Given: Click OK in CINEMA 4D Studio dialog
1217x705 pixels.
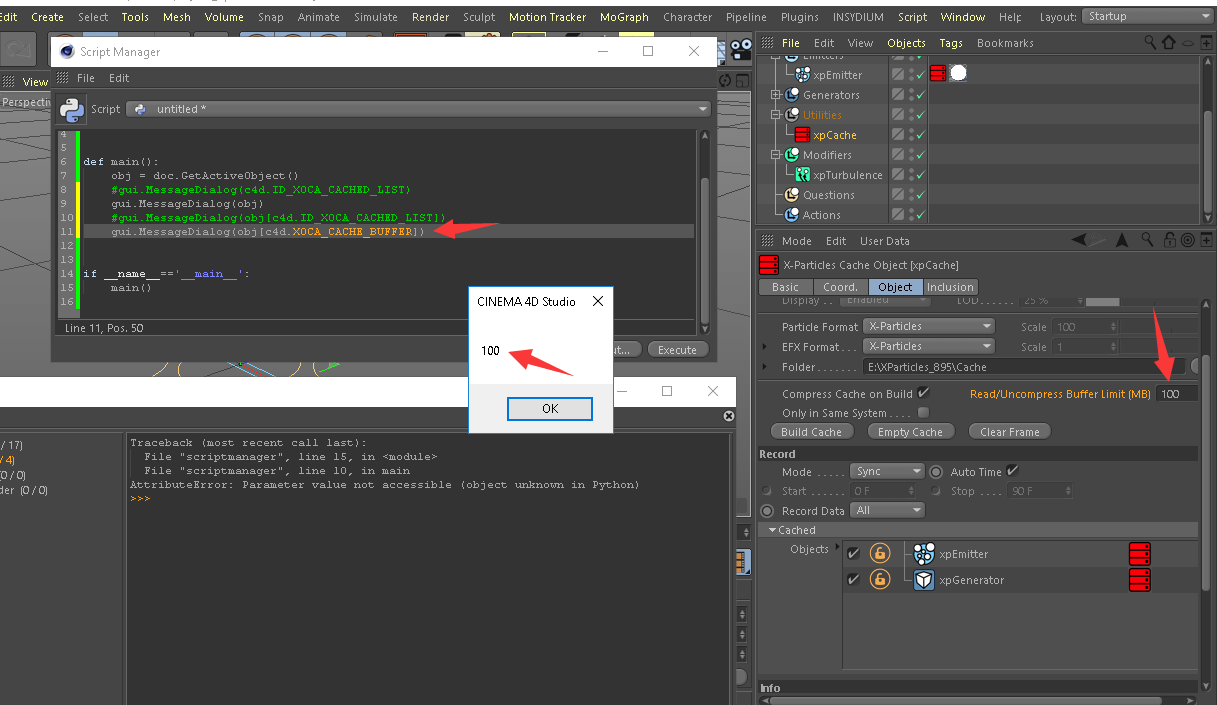Looking at the screenshot, I should pos(550,408).
